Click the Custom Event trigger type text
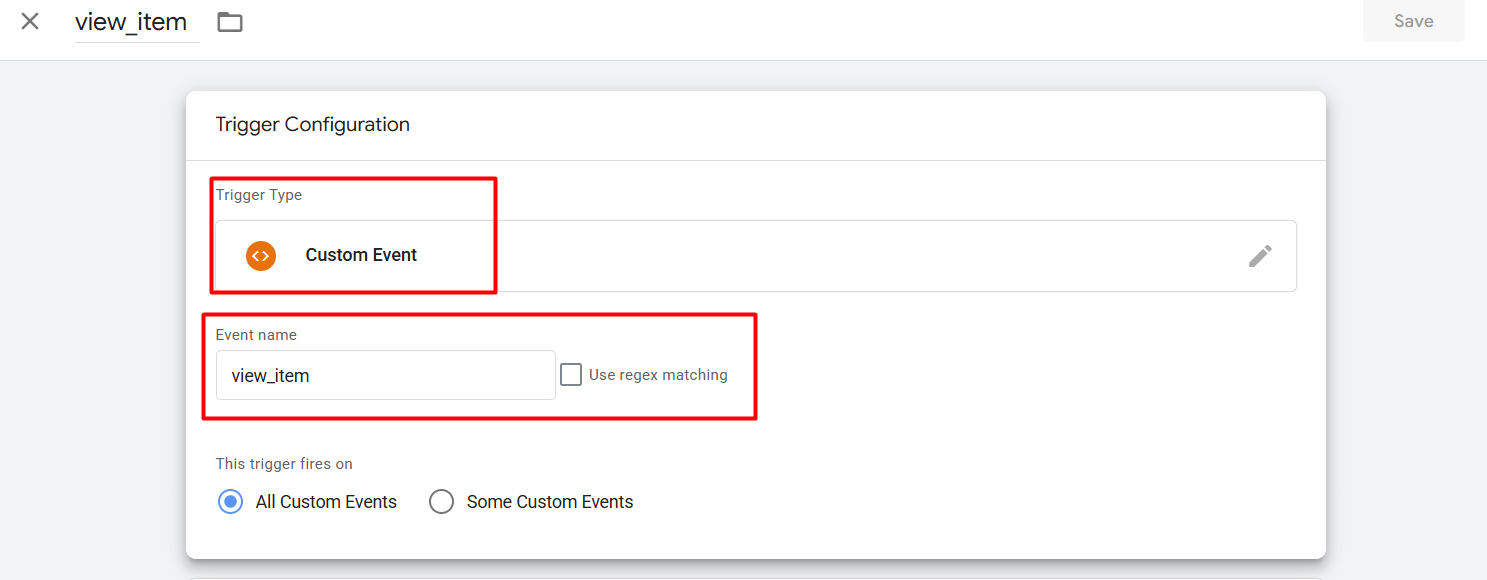 (361, 255)
